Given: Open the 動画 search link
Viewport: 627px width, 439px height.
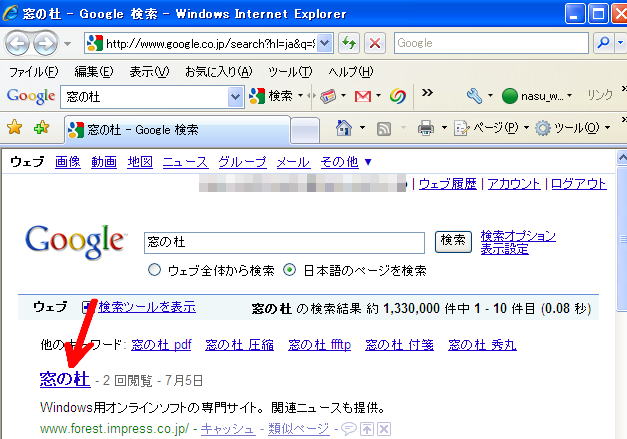Looking at the screenshot, I should point(104,162).
